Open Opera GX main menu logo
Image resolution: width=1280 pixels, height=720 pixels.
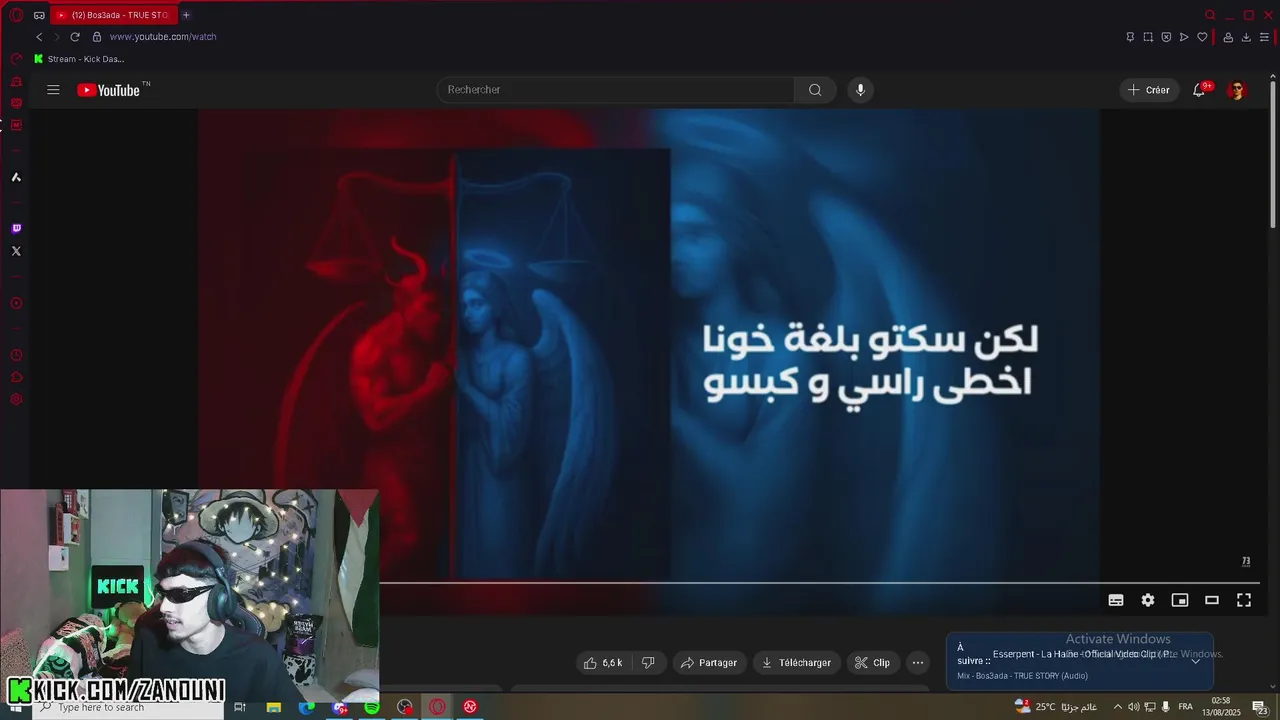[x=16, y=15]
